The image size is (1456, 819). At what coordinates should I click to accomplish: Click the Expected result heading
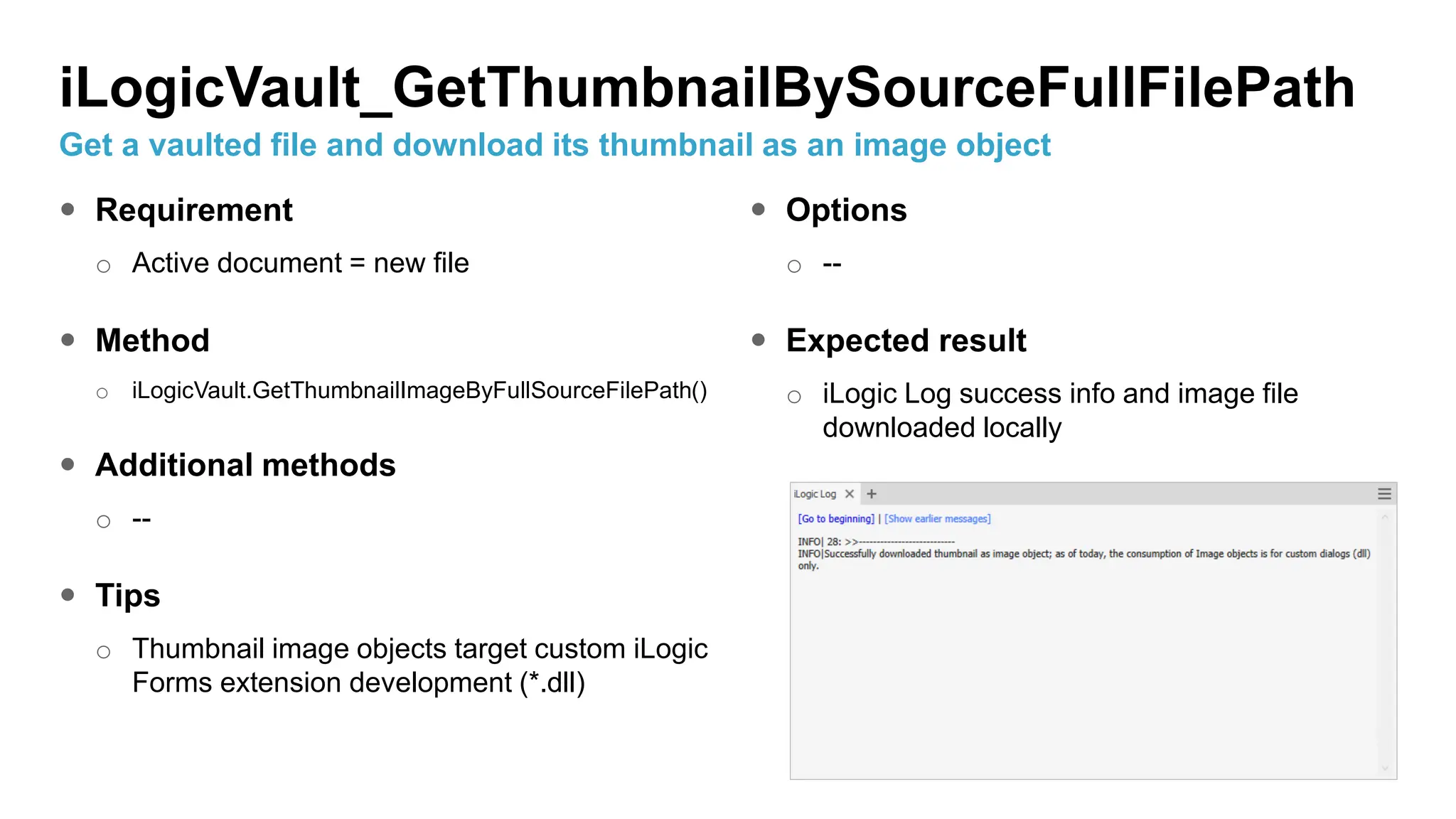(906, 341)
